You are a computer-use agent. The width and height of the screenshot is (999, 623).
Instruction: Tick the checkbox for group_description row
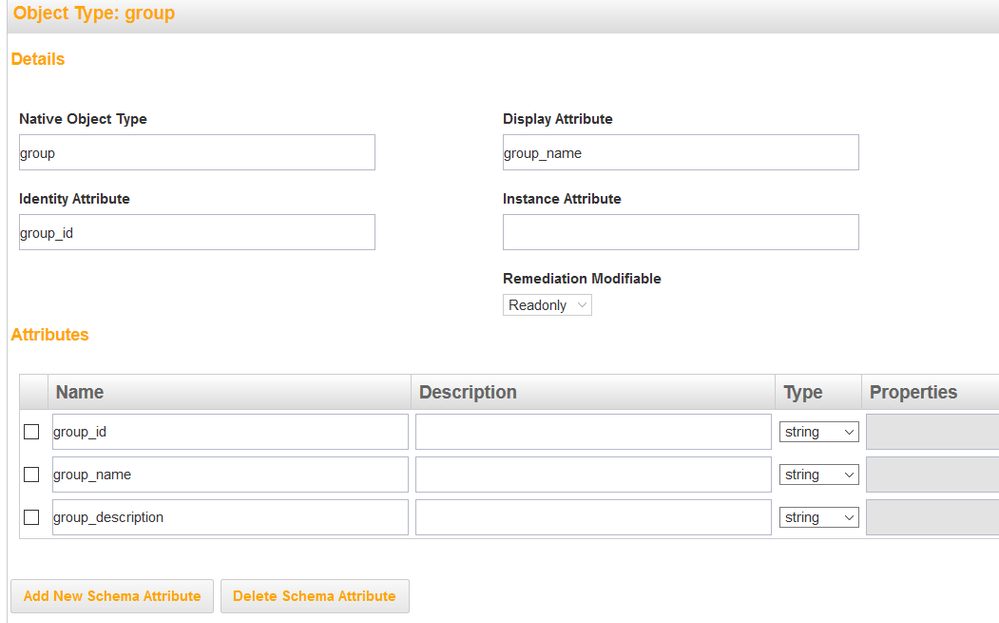click(x=32, y=517)
